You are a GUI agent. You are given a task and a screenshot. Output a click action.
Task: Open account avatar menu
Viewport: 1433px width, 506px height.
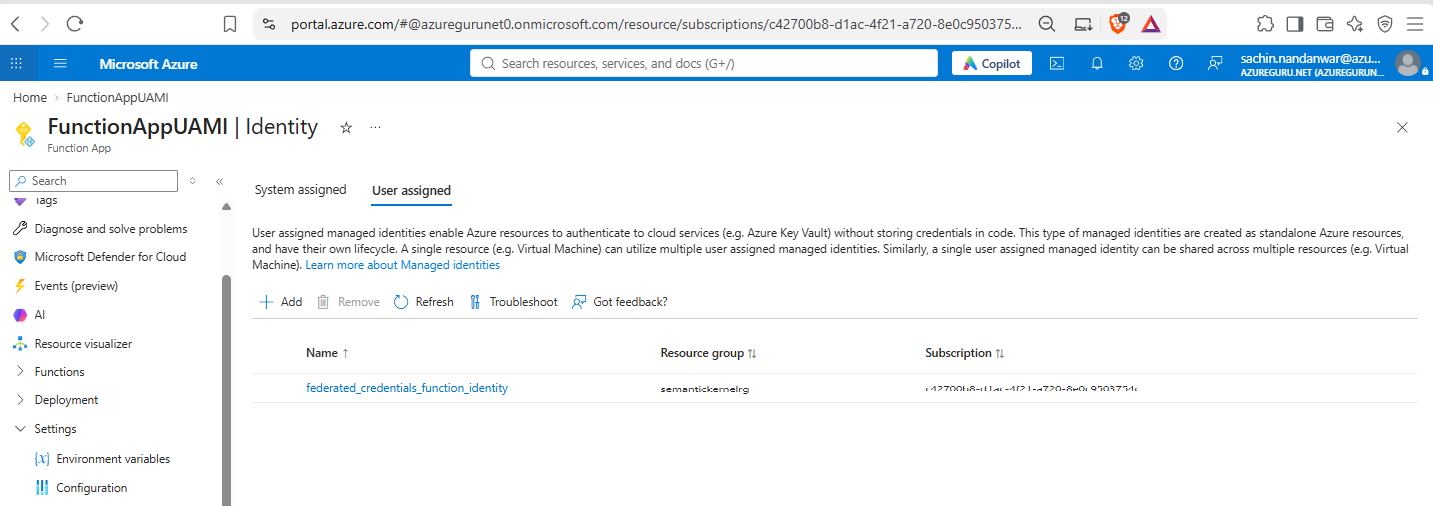click(1407, 63)
